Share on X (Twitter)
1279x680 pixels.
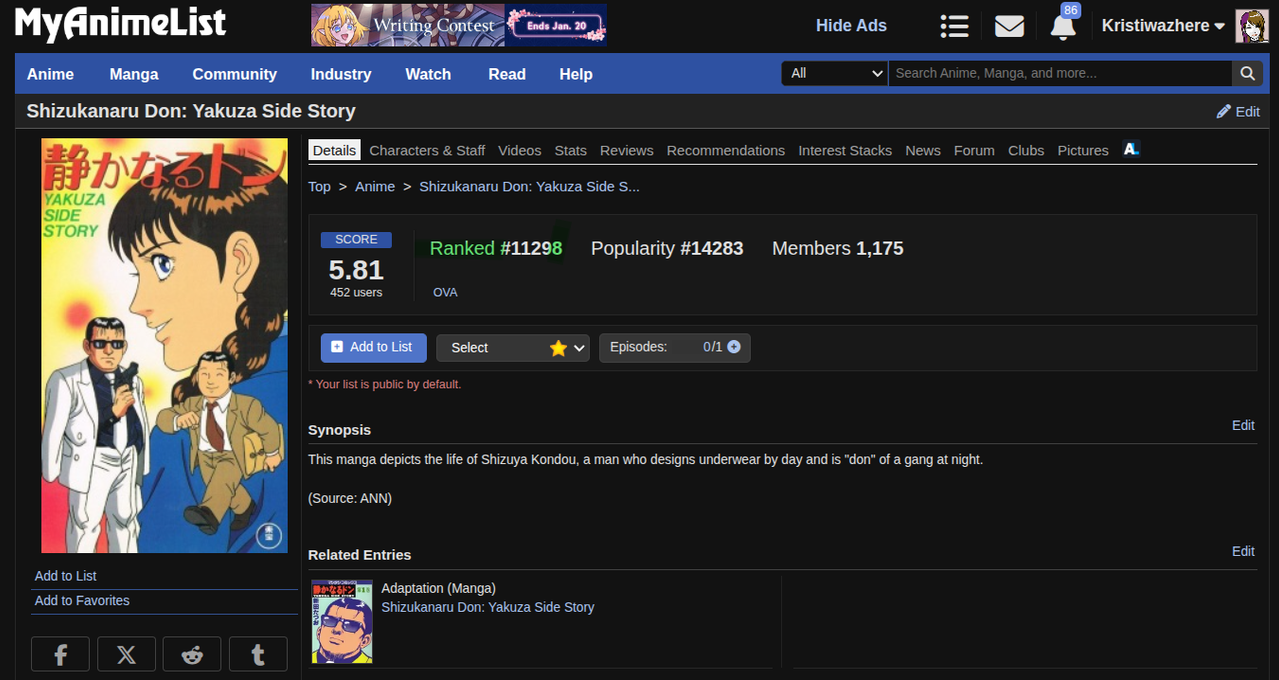point(126,654)
